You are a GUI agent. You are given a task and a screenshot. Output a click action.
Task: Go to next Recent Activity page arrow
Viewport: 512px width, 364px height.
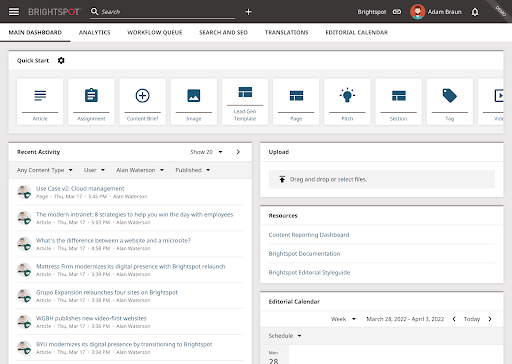pos(238,152)
